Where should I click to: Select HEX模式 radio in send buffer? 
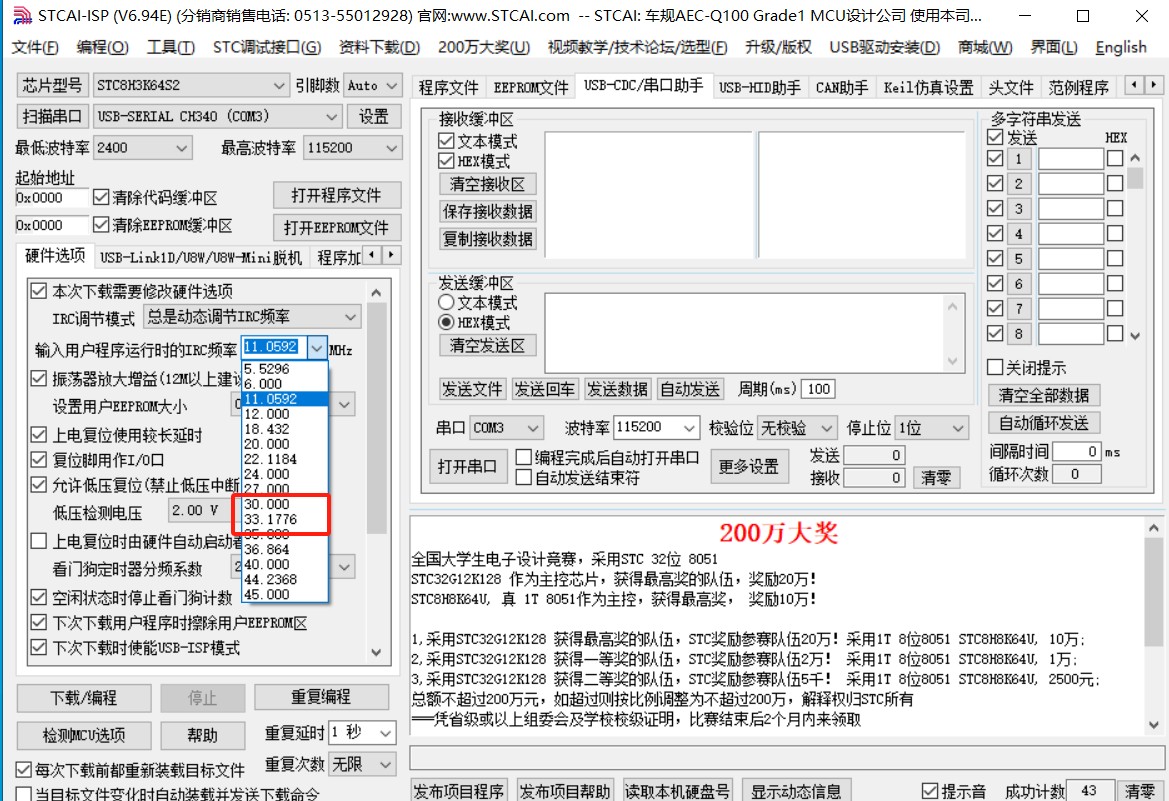tap(446, 323)
